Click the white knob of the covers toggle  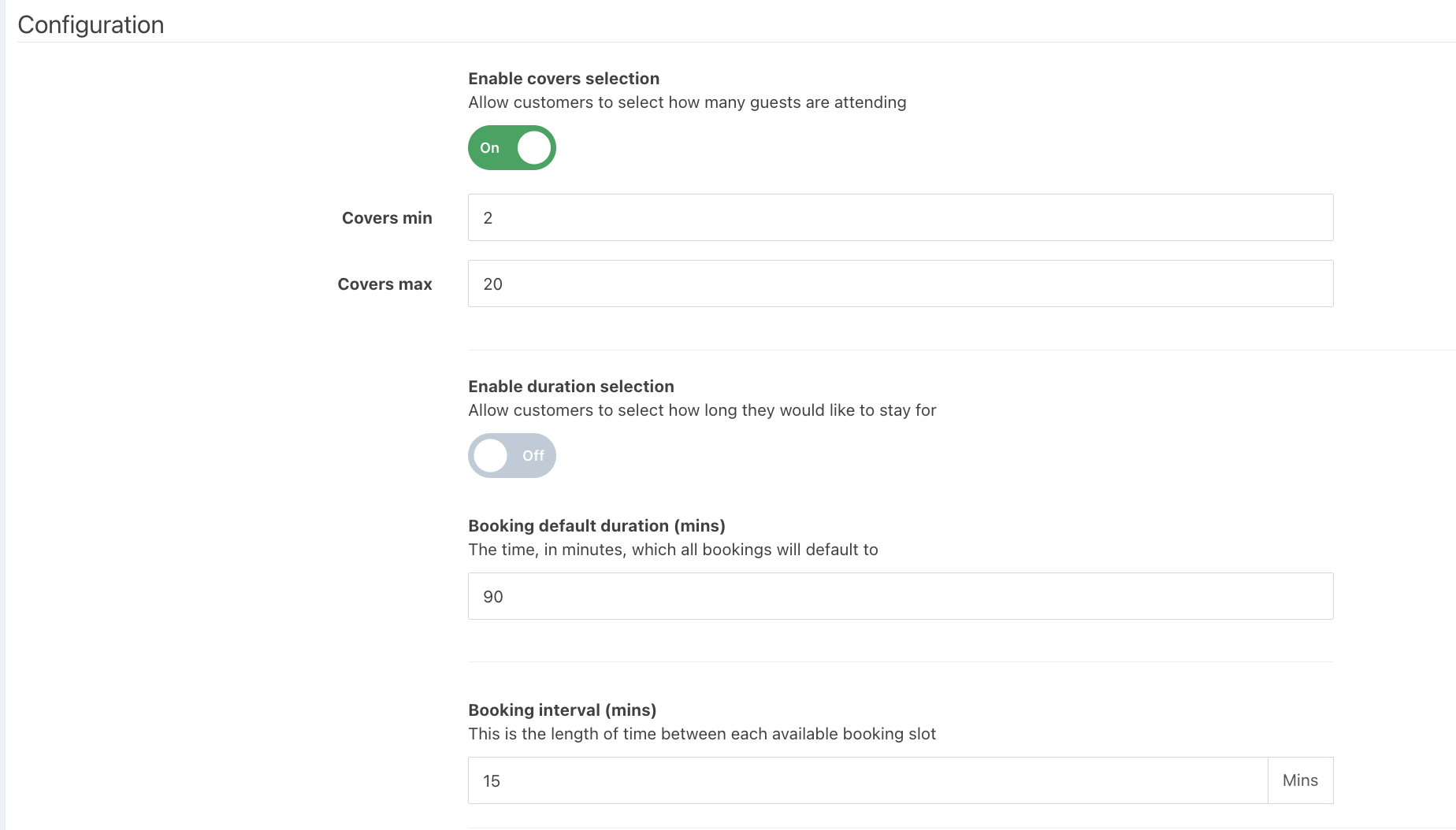click(534, 148)
